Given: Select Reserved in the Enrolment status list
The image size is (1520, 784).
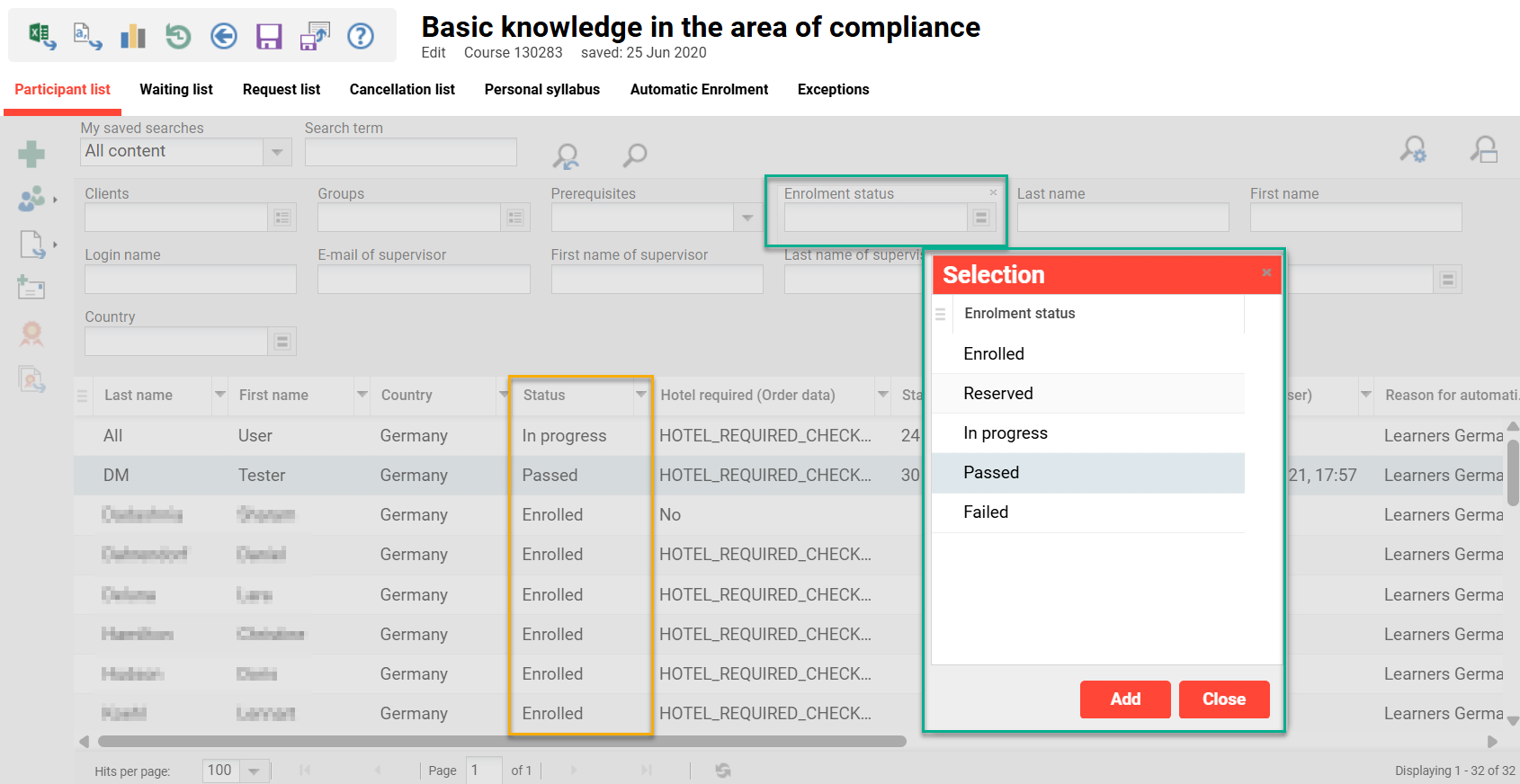Looking at the screenshot, I should click(998, 394).
